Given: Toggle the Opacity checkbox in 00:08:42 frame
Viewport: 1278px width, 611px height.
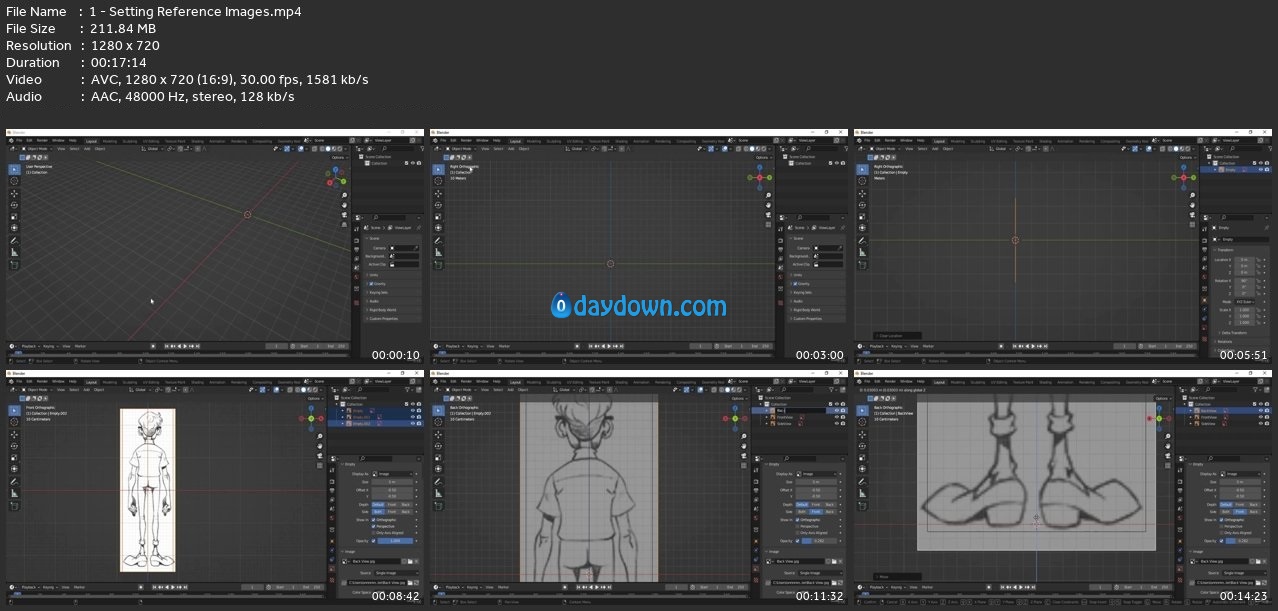Looking at the screenshot, I should click(373, 541).
